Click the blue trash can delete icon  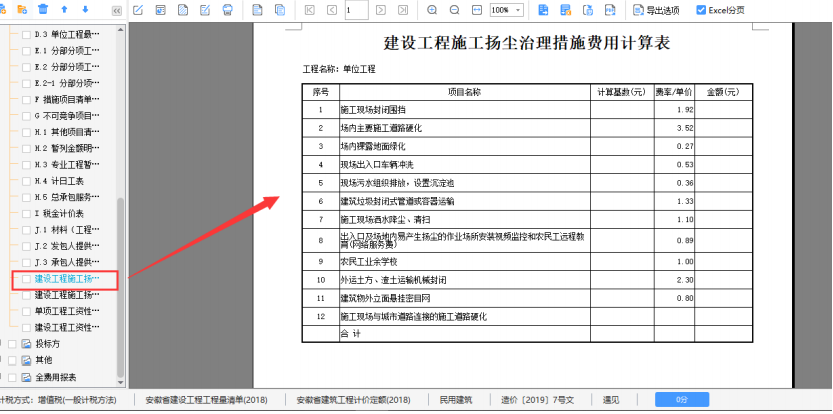coord(44,9)
